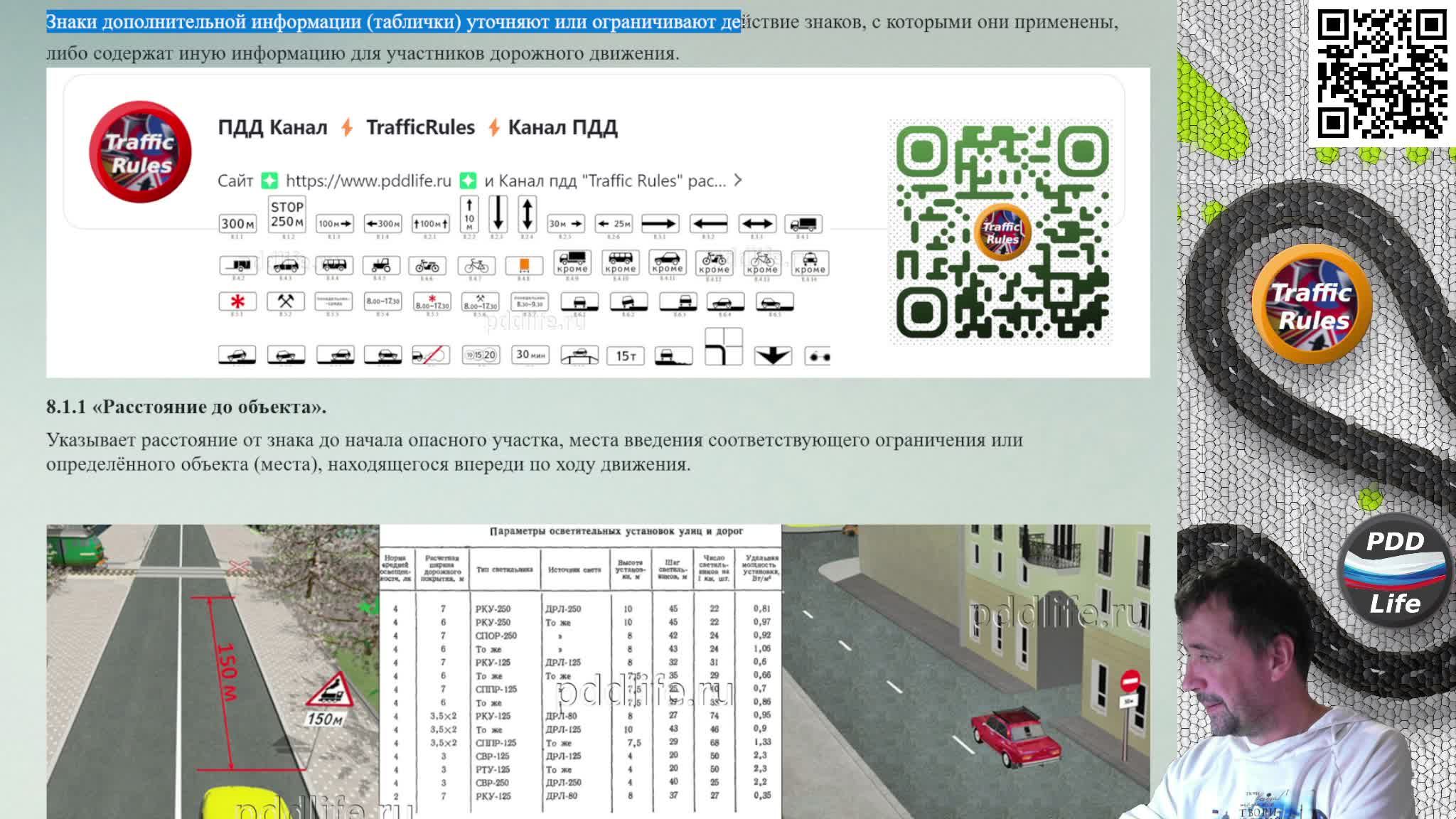The image size is (1456, 819).
Task: Open the red car street illustration
Action: tap(965, 672)
